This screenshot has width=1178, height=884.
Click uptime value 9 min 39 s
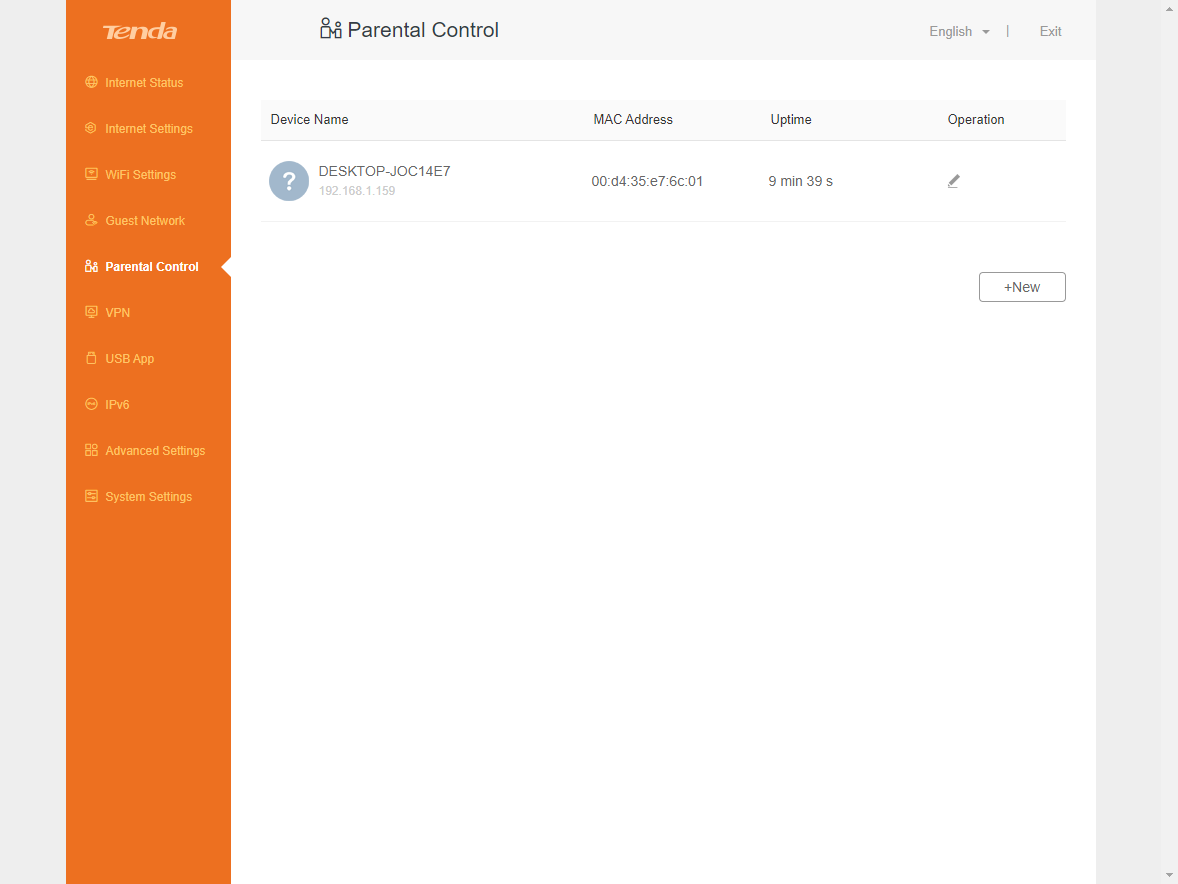coord(800,181)
